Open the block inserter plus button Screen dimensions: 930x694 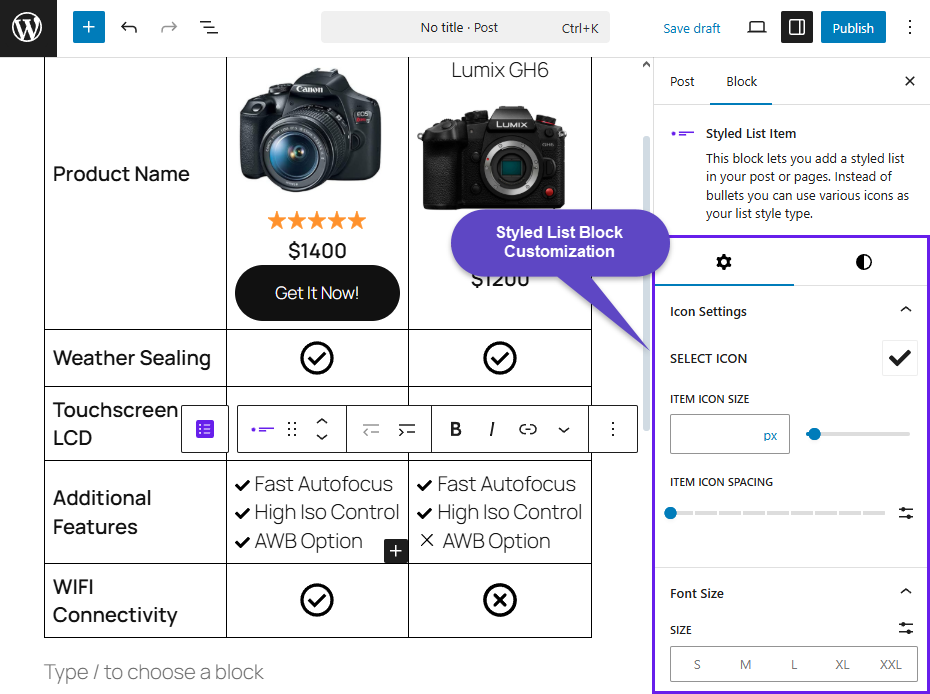pos(89,27)
